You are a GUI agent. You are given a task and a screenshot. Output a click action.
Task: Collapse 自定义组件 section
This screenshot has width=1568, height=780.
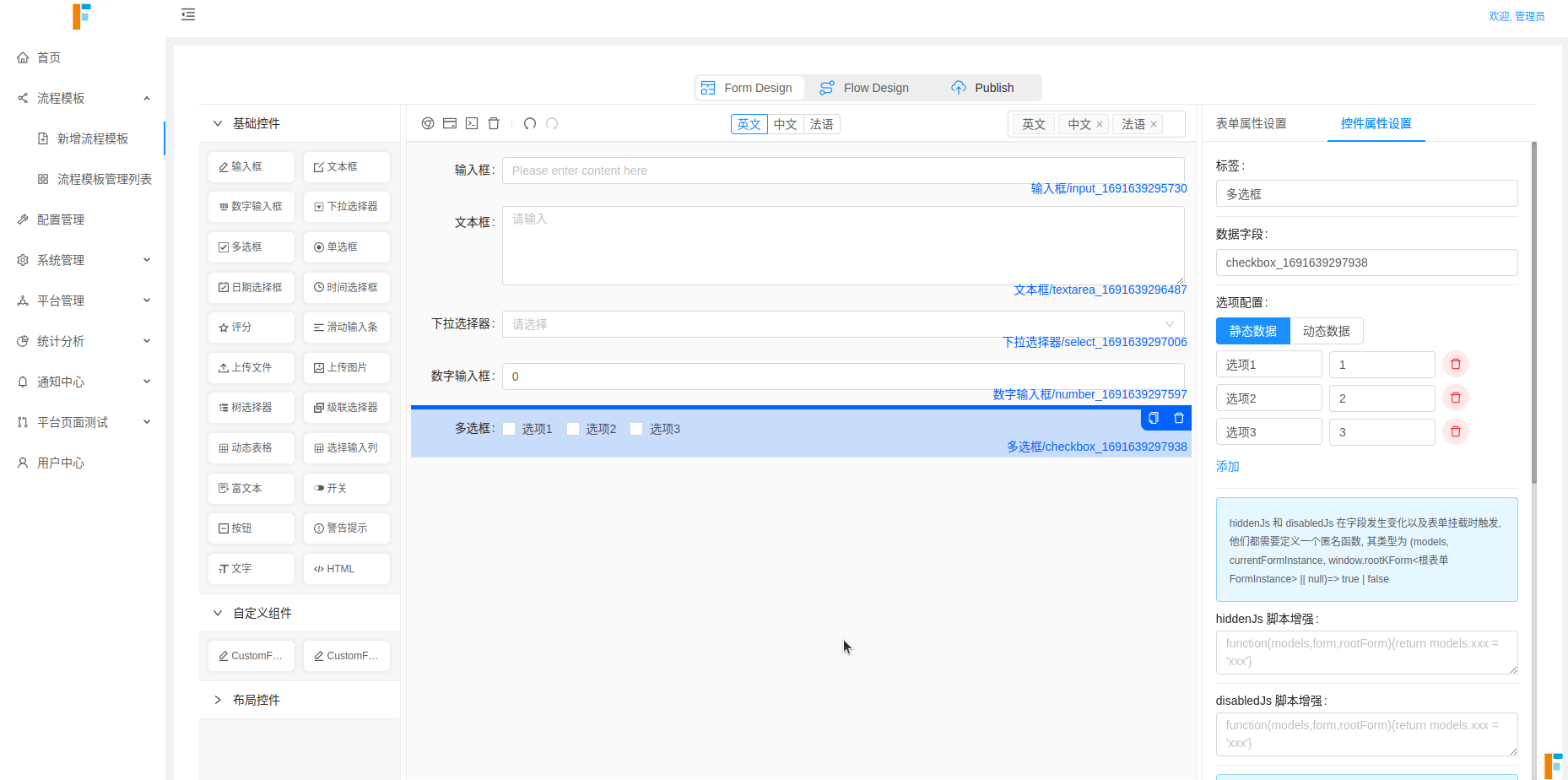[x=300, y=613]
